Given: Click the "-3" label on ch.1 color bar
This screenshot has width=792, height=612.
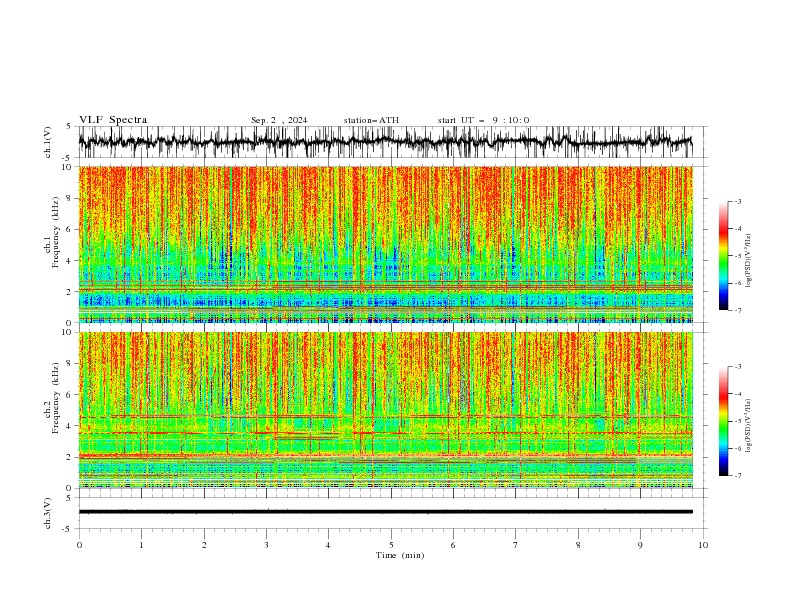Looking at the screenshot, I should tap(738, 201).
